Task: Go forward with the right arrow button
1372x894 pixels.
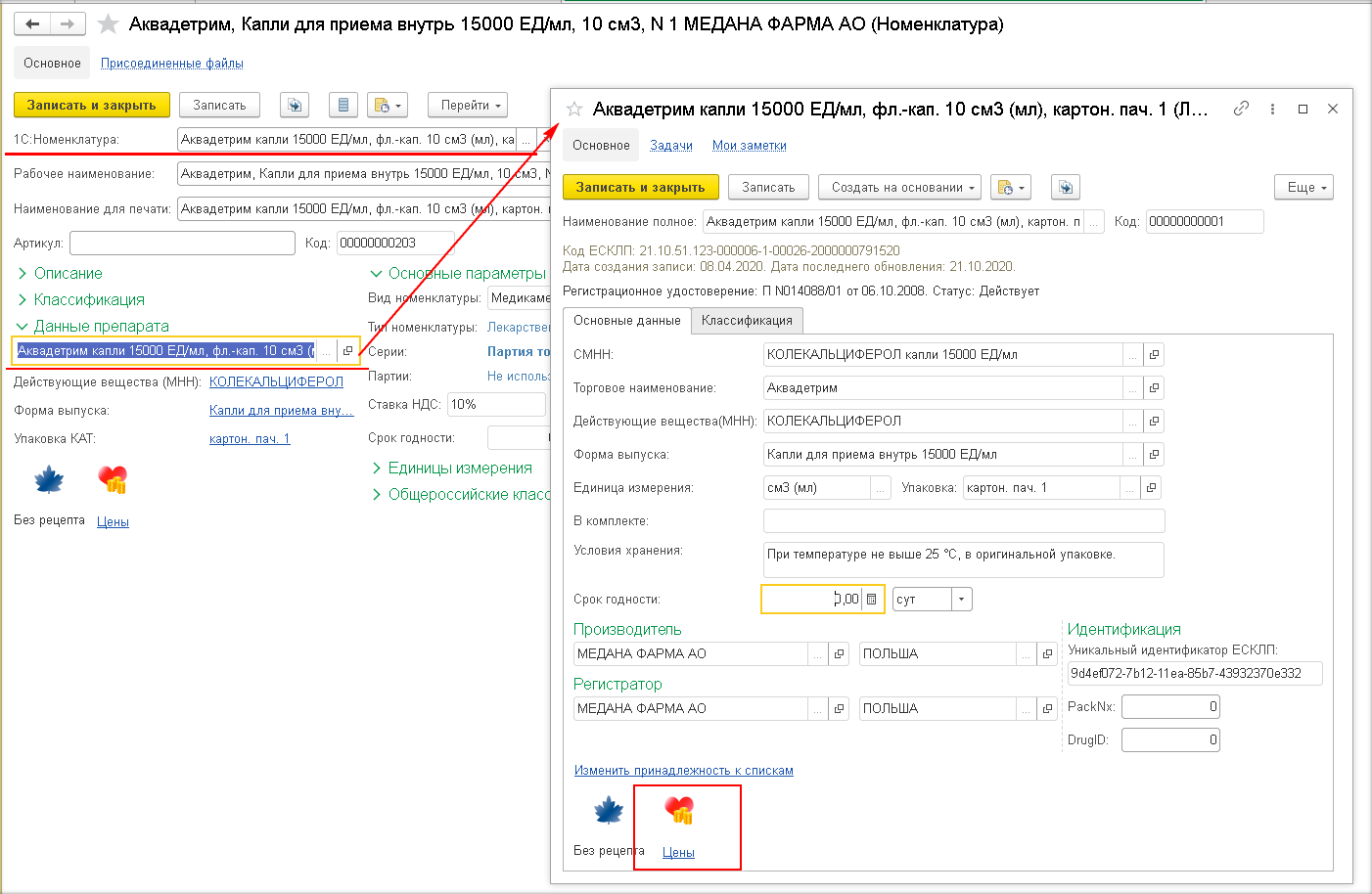Action: [x=67, y=23]
